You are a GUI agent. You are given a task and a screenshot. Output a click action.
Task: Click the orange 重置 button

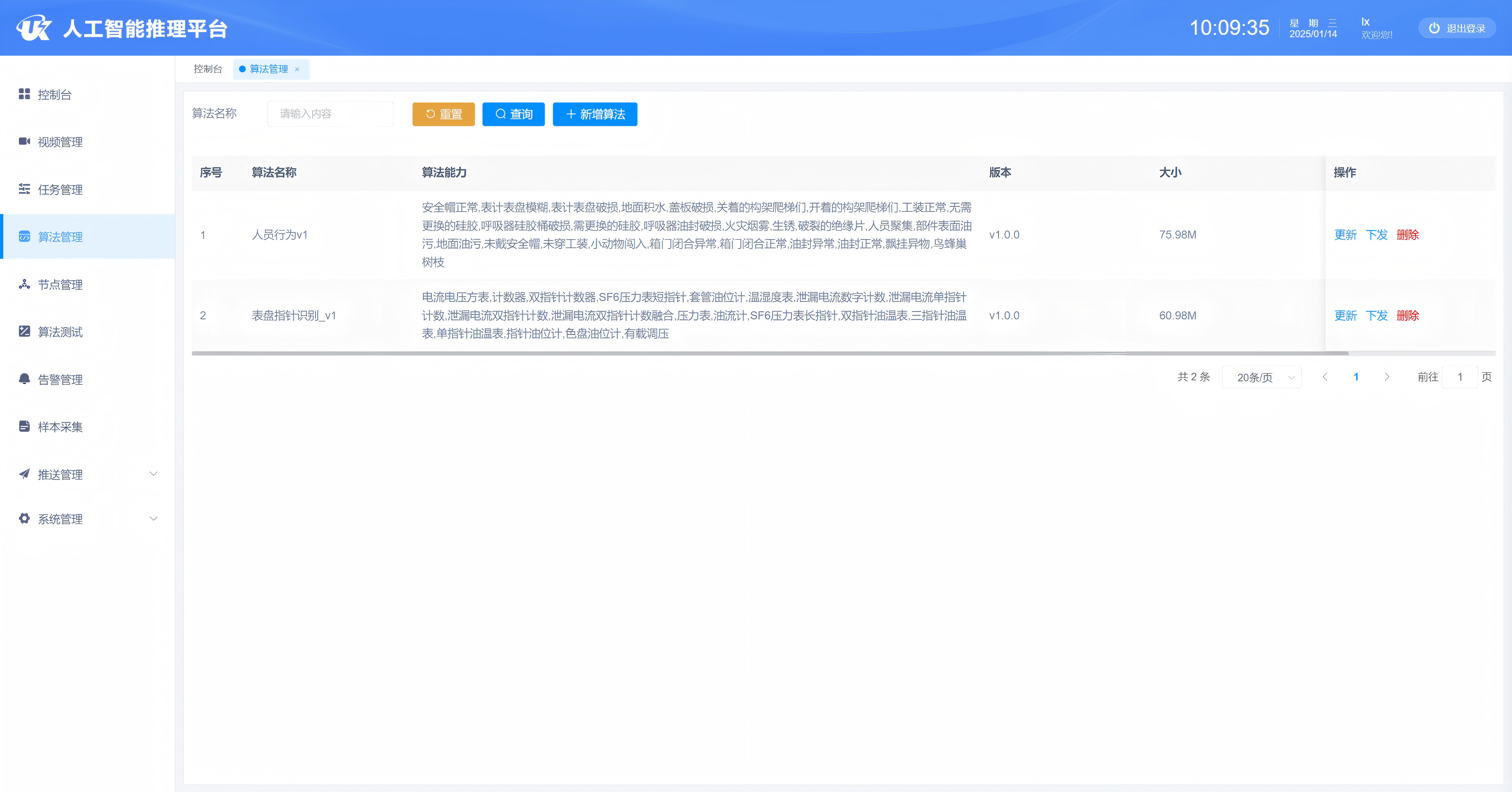(443, 114)
